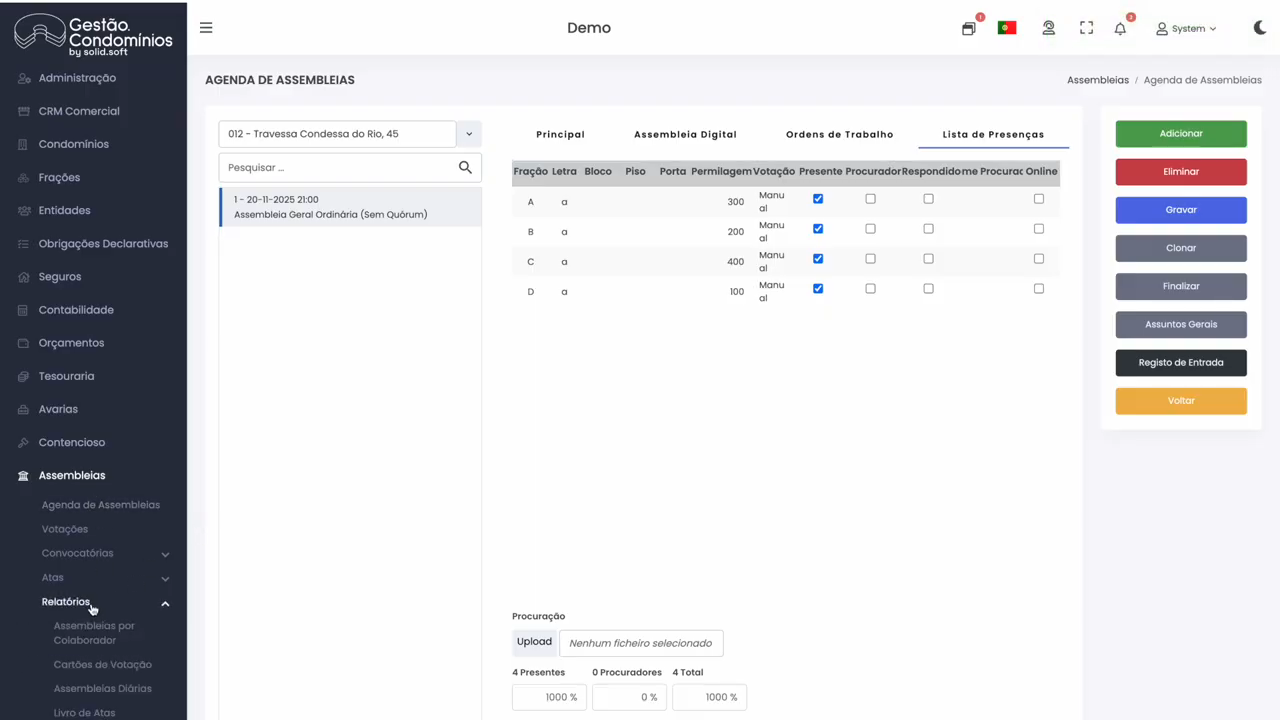Open the Ordens de Trabalho tab

(x=839, y=134)
